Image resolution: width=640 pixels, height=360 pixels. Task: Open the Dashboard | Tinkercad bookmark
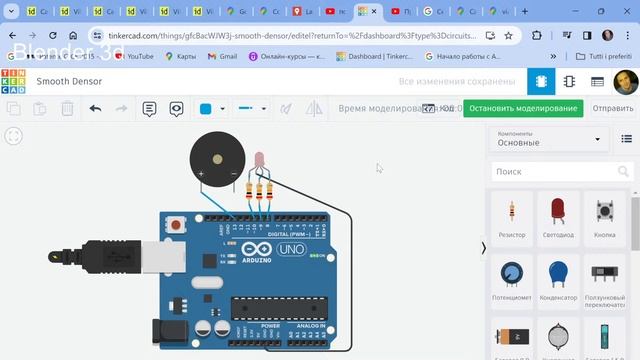click(x=375, y=56)
